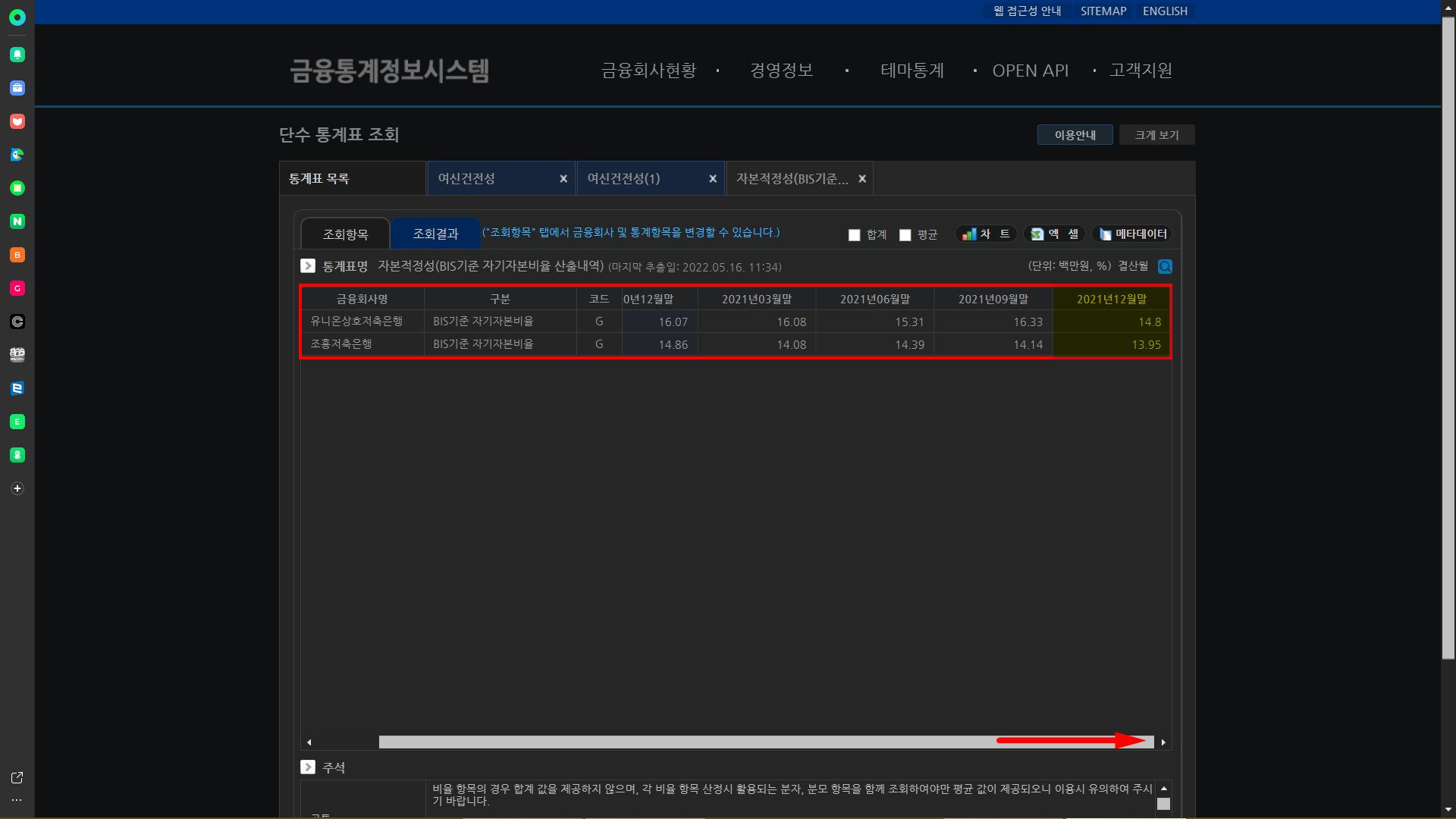
Task: Click the chart (차트) button icon
Action: click(x=969, y=234)
